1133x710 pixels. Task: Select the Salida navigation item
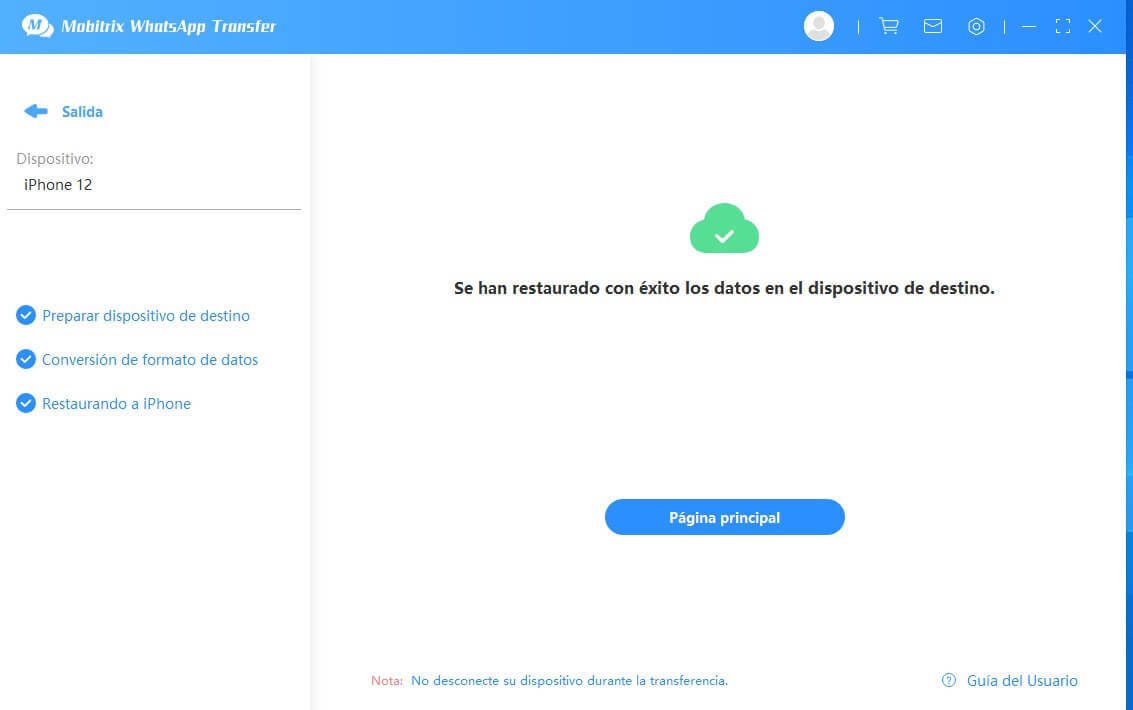tap(81, 111)
